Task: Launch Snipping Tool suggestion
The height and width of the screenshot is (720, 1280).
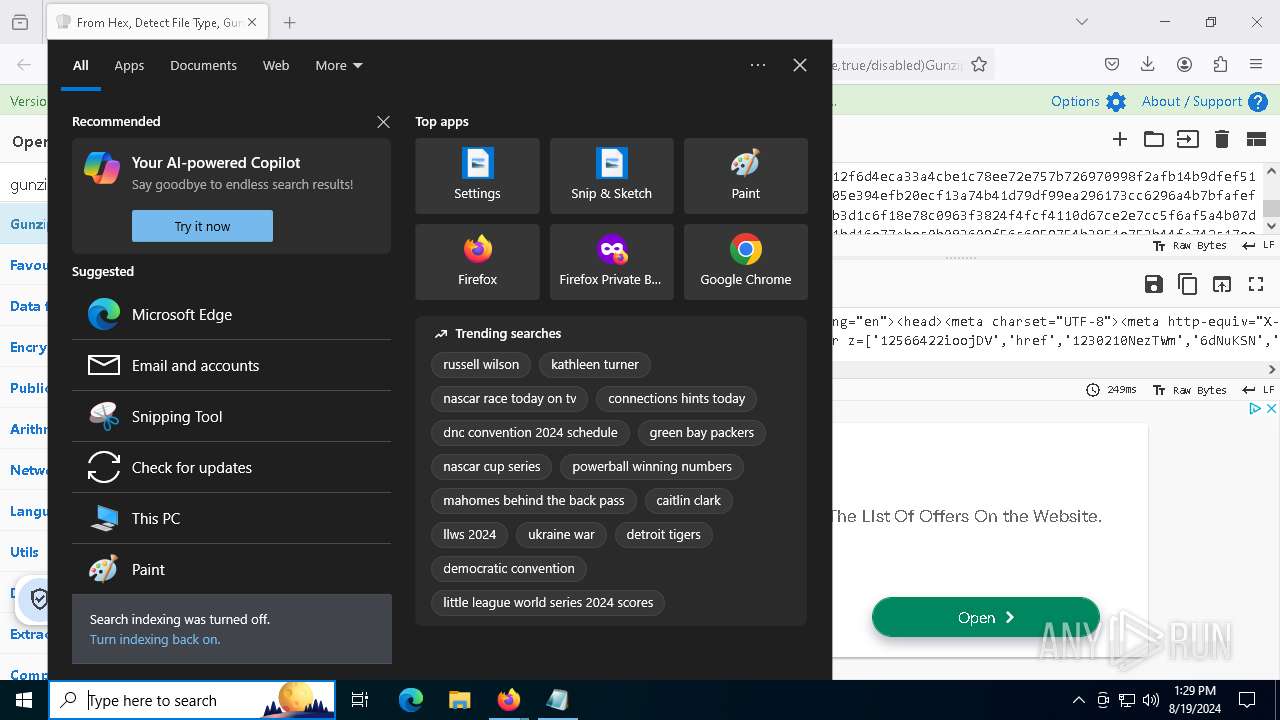Action: [231, 416]
